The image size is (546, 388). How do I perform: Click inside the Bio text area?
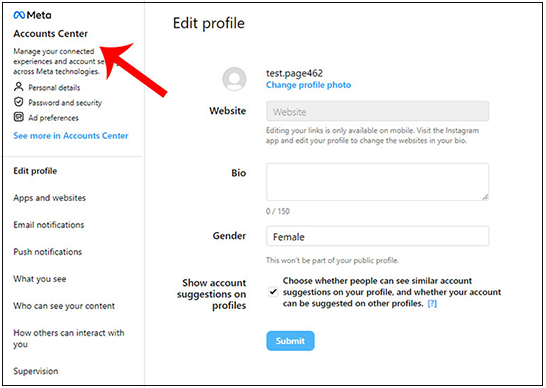(377, 182)
